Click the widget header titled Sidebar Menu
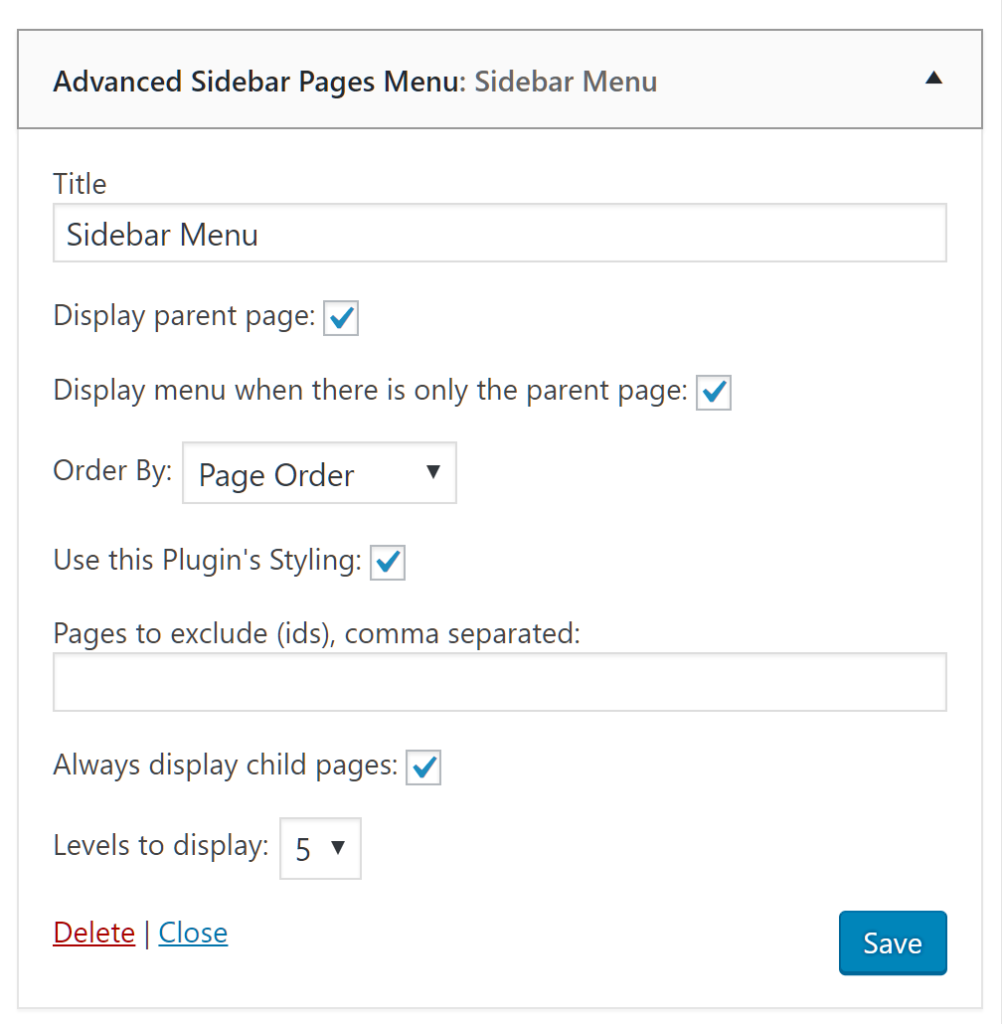Screen dimensions: 1002x1024 (x=566, y=81)
